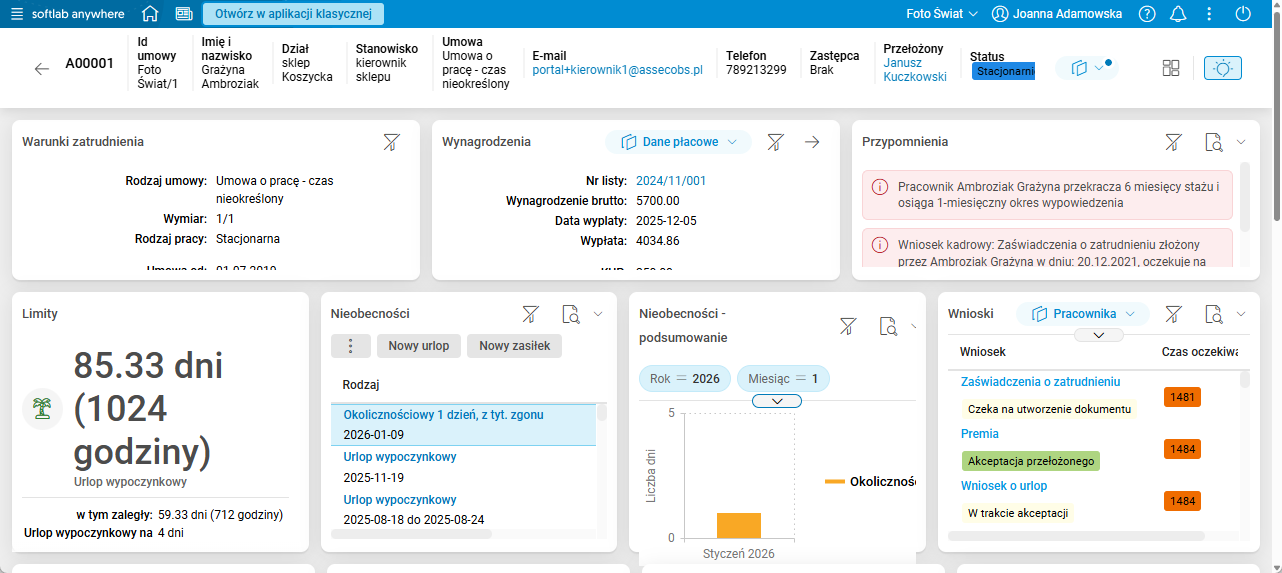Click the Stacjonarni status badge

(x=1003, y=71)
